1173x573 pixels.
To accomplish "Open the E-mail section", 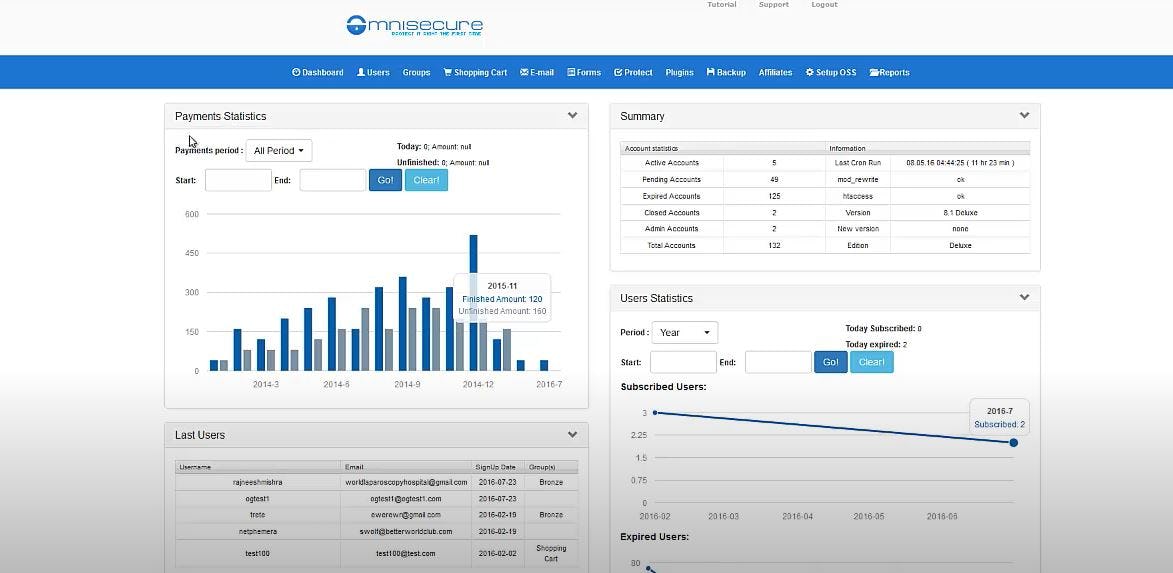I will pyautogui.click(x=537, y=73).
